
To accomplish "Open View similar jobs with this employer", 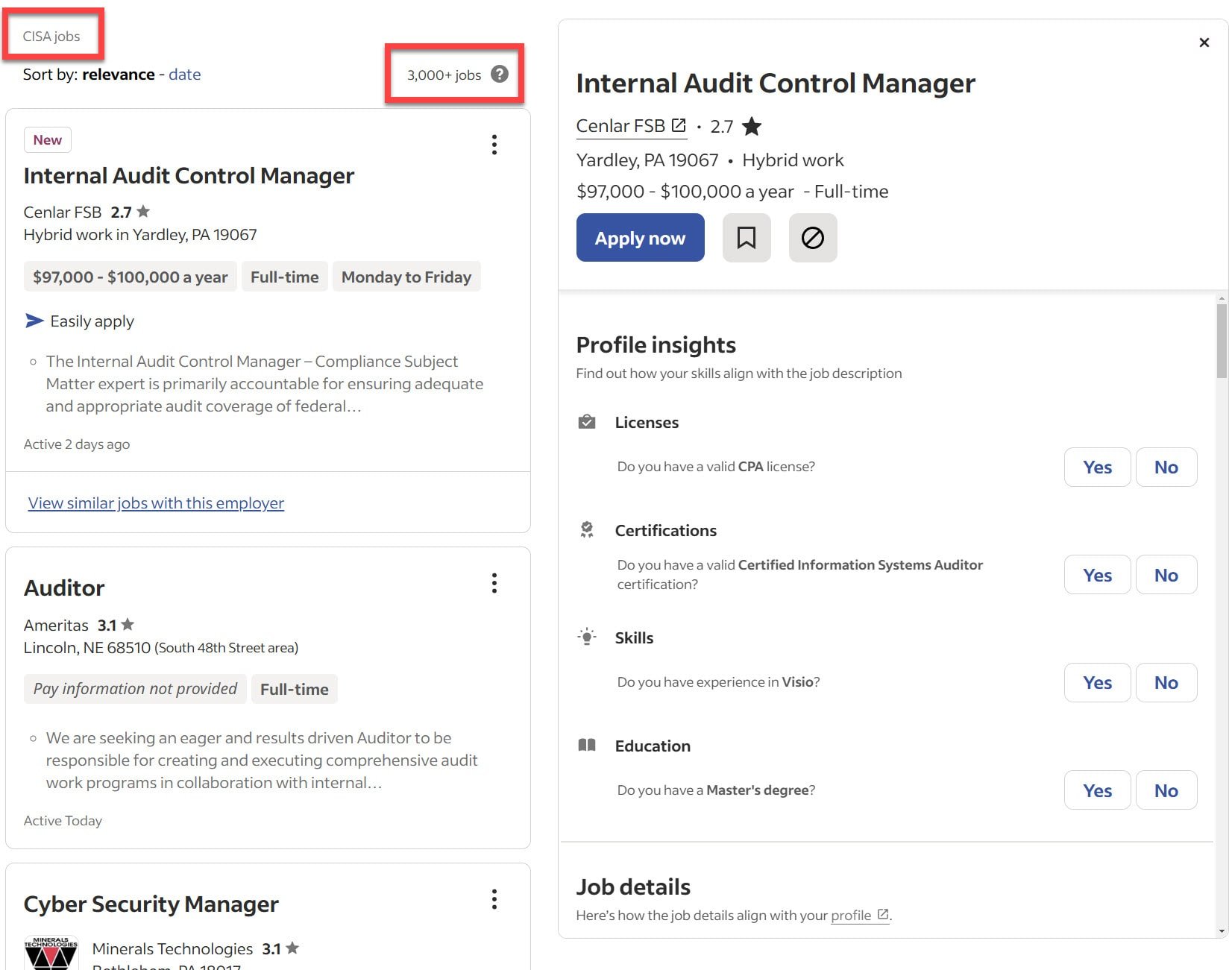I will (156, 503).
